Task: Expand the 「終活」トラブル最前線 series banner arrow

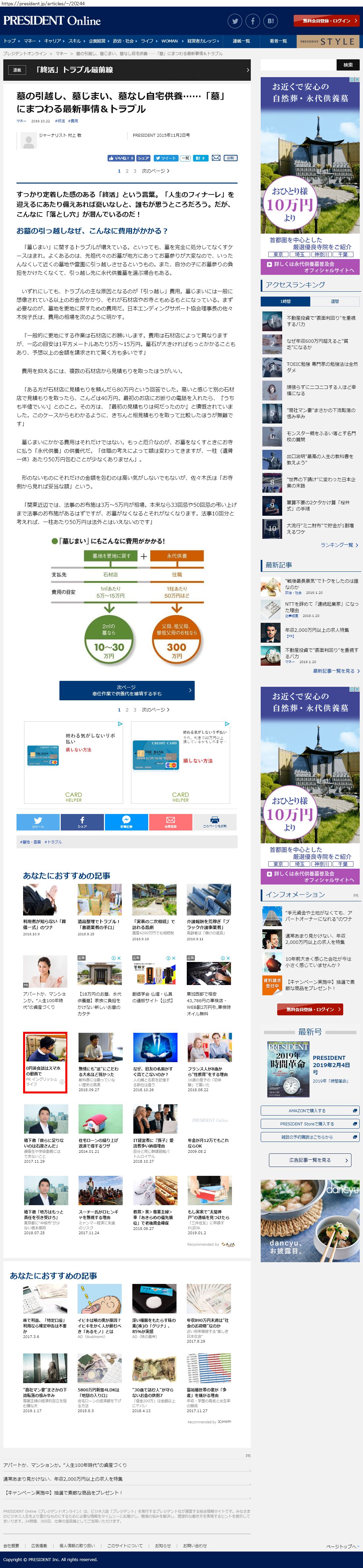Action: click(247, 70)
